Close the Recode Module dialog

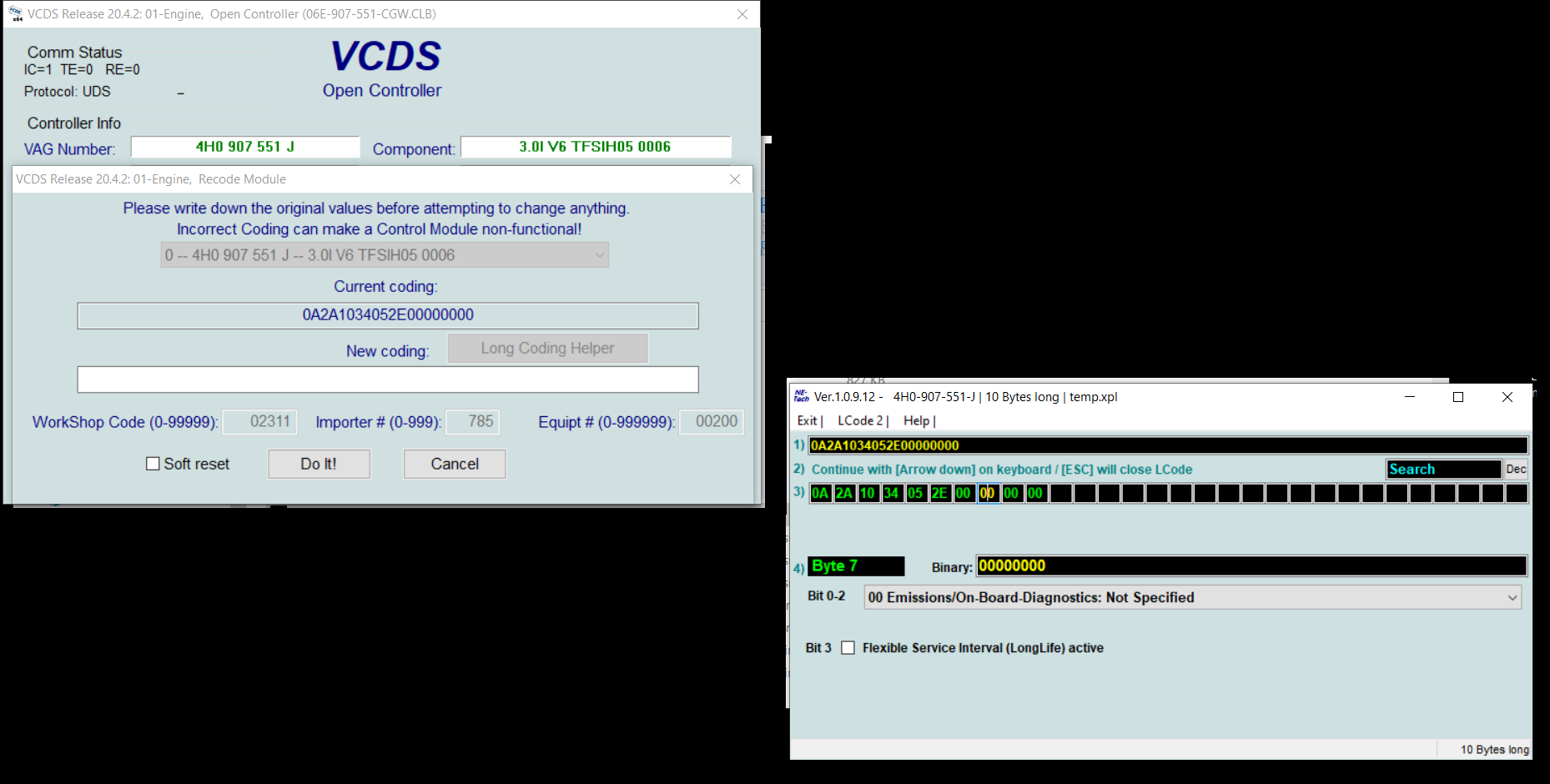click(734, 179)
